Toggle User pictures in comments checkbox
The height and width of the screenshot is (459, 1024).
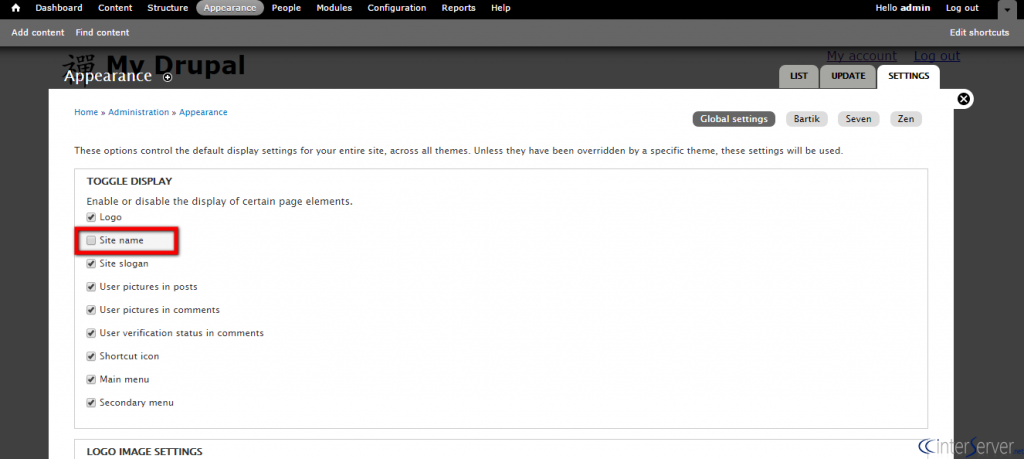coord(91,309)
